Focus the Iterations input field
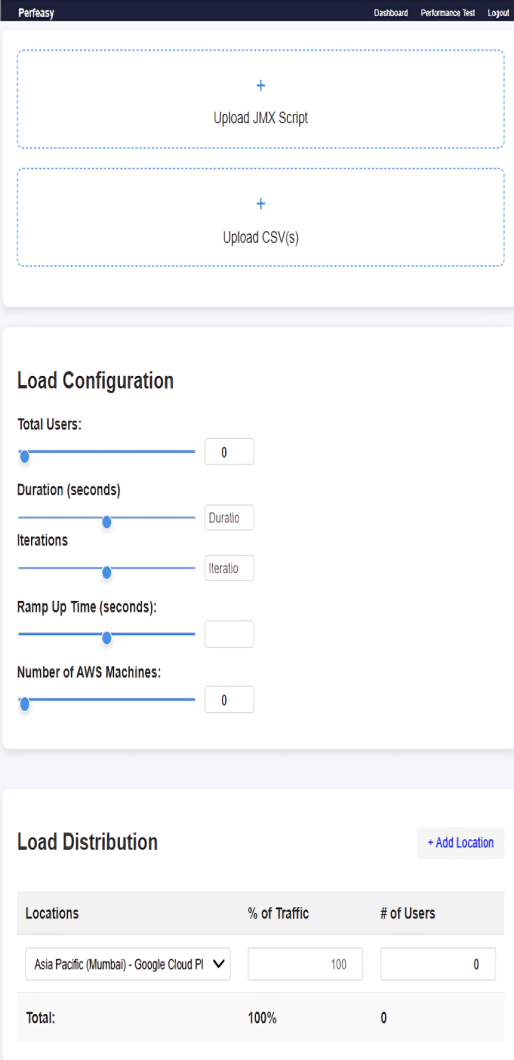514x1060 pixels. tap(229, 568)
